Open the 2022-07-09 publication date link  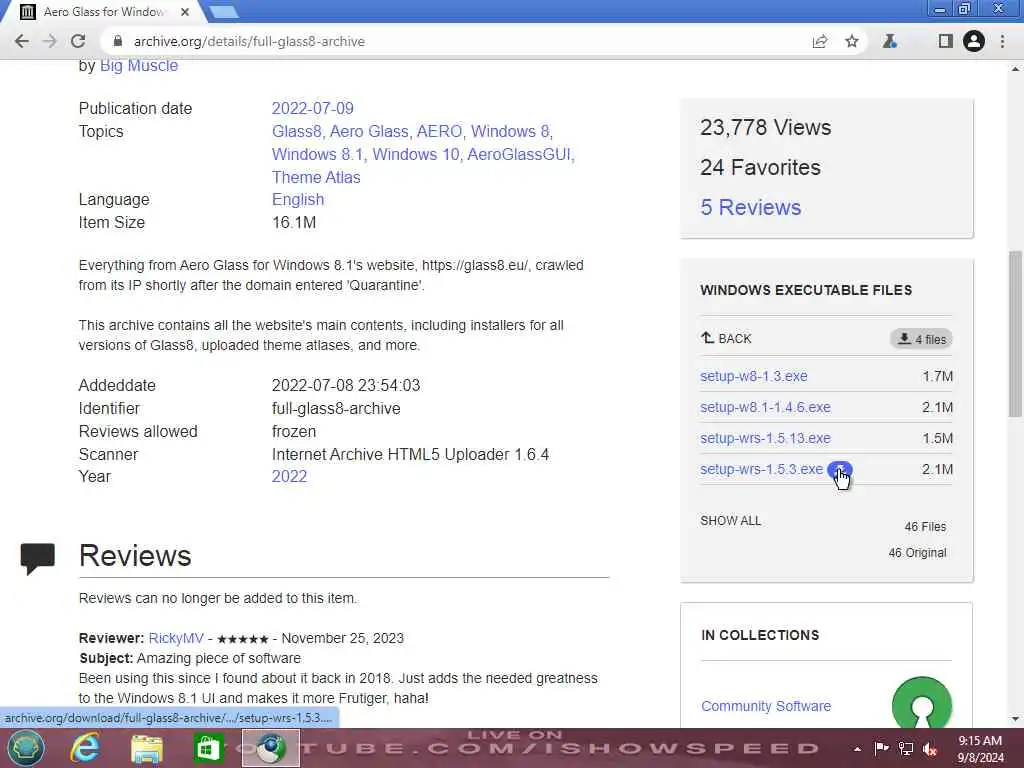313,108
